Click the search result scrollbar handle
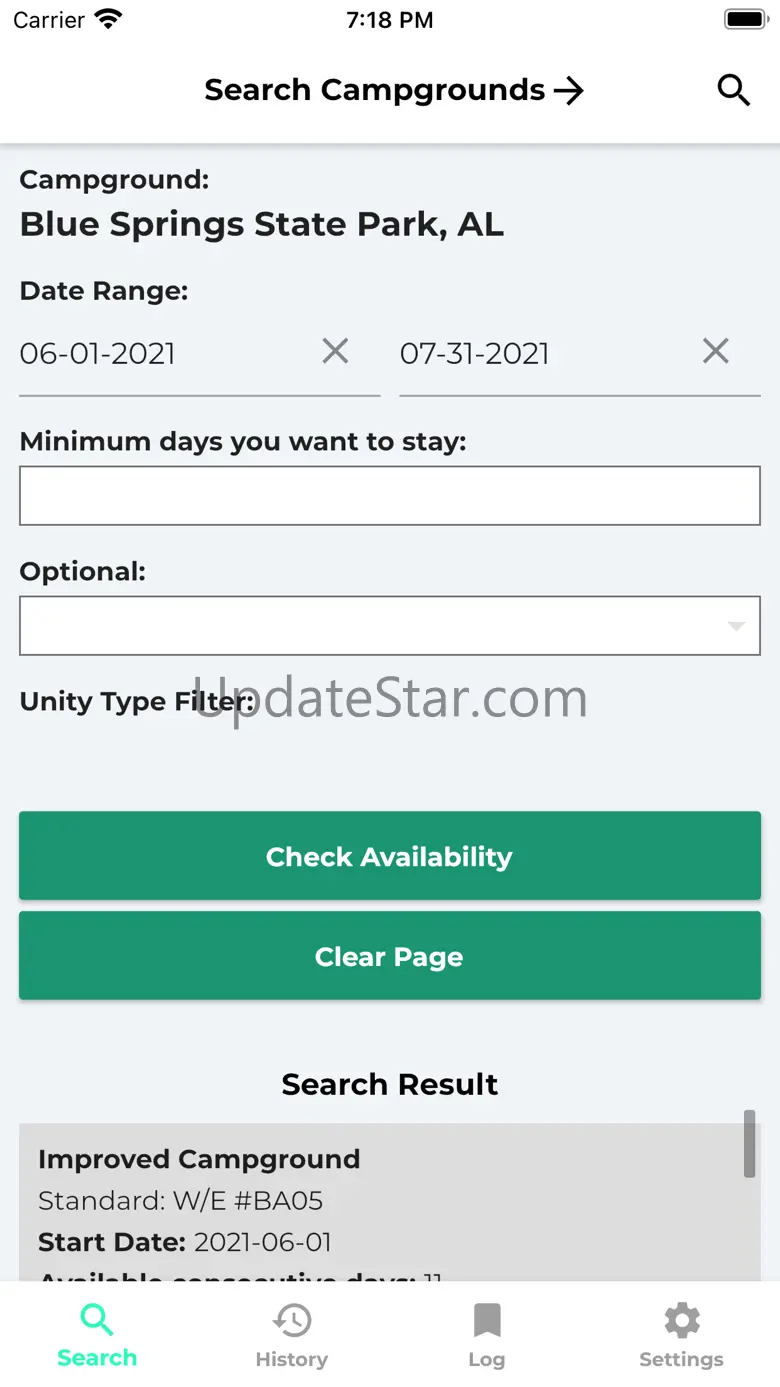Image resolution: width=780 pixels, height=1387 pixels. [749, 1143]
